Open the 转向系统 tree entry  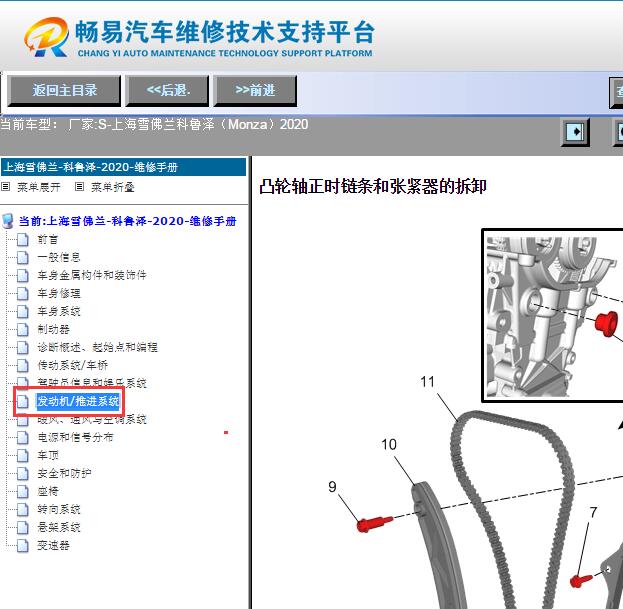59,509
